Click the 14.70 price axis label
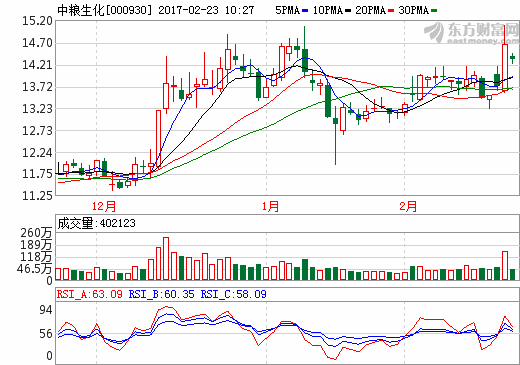The height and width of the screenshot is (365, 520). pos(37,43)
